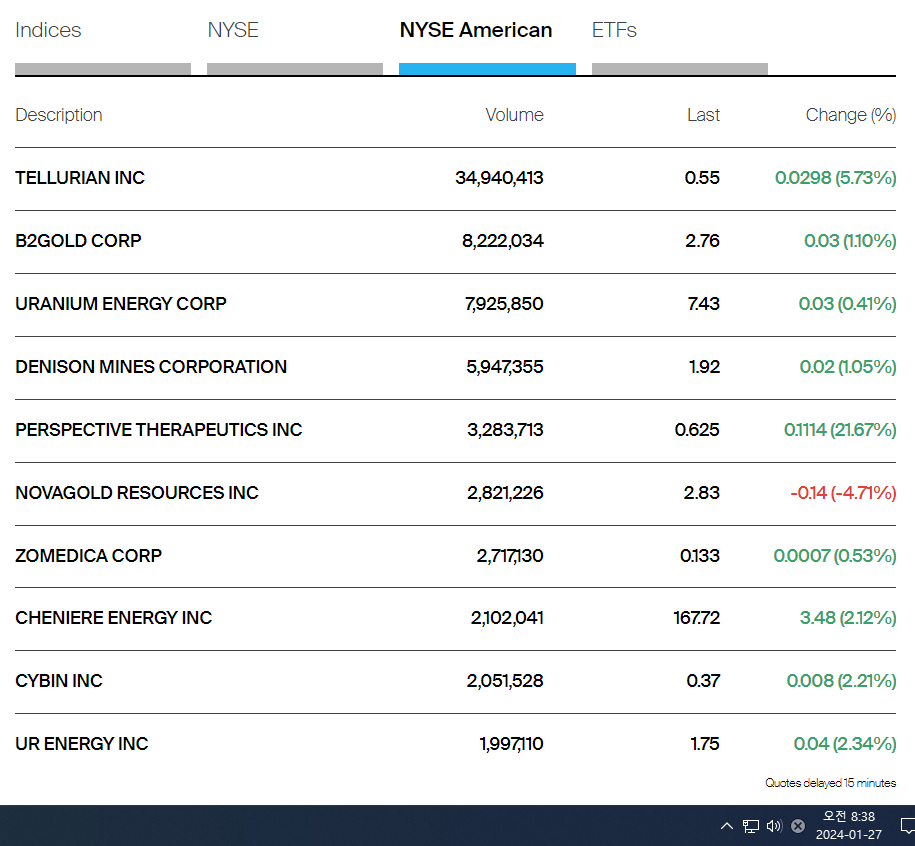This screenshot has width=915, height=846.
Task: Open URANIUM ENERGY CORP quote
Action: (x=121, y=304)
